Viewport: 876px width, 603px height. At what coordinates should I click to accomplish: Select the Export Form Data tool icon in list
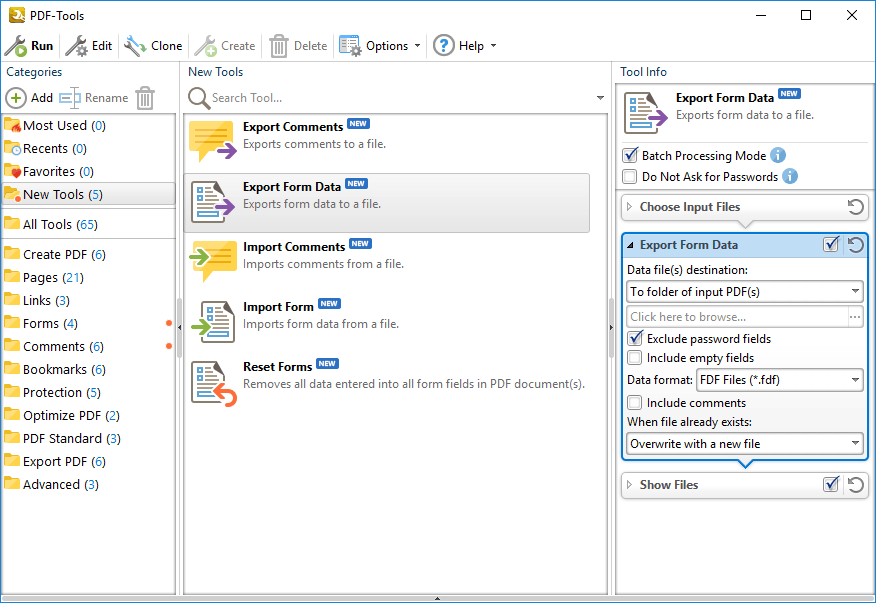pyautogui.click(x=212, y=202)
